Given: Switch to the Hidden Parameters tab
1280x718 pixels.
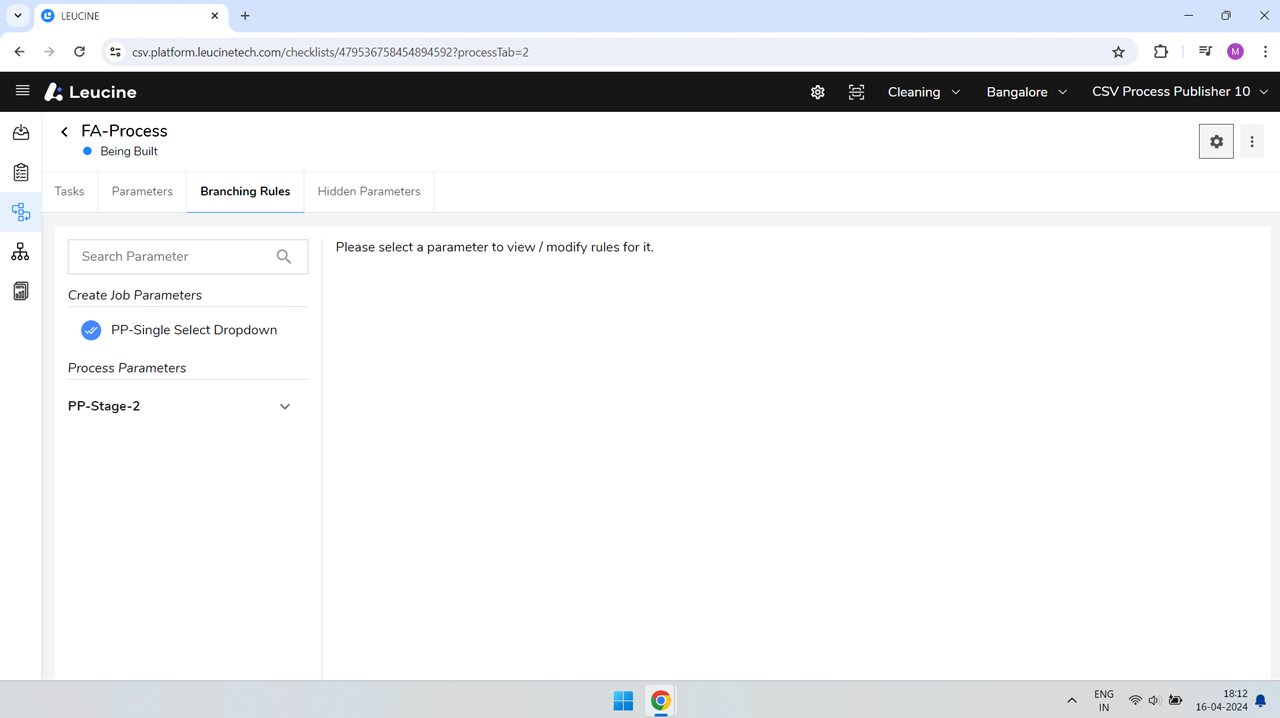Looking at the screenshot, I should click(369, 192).
